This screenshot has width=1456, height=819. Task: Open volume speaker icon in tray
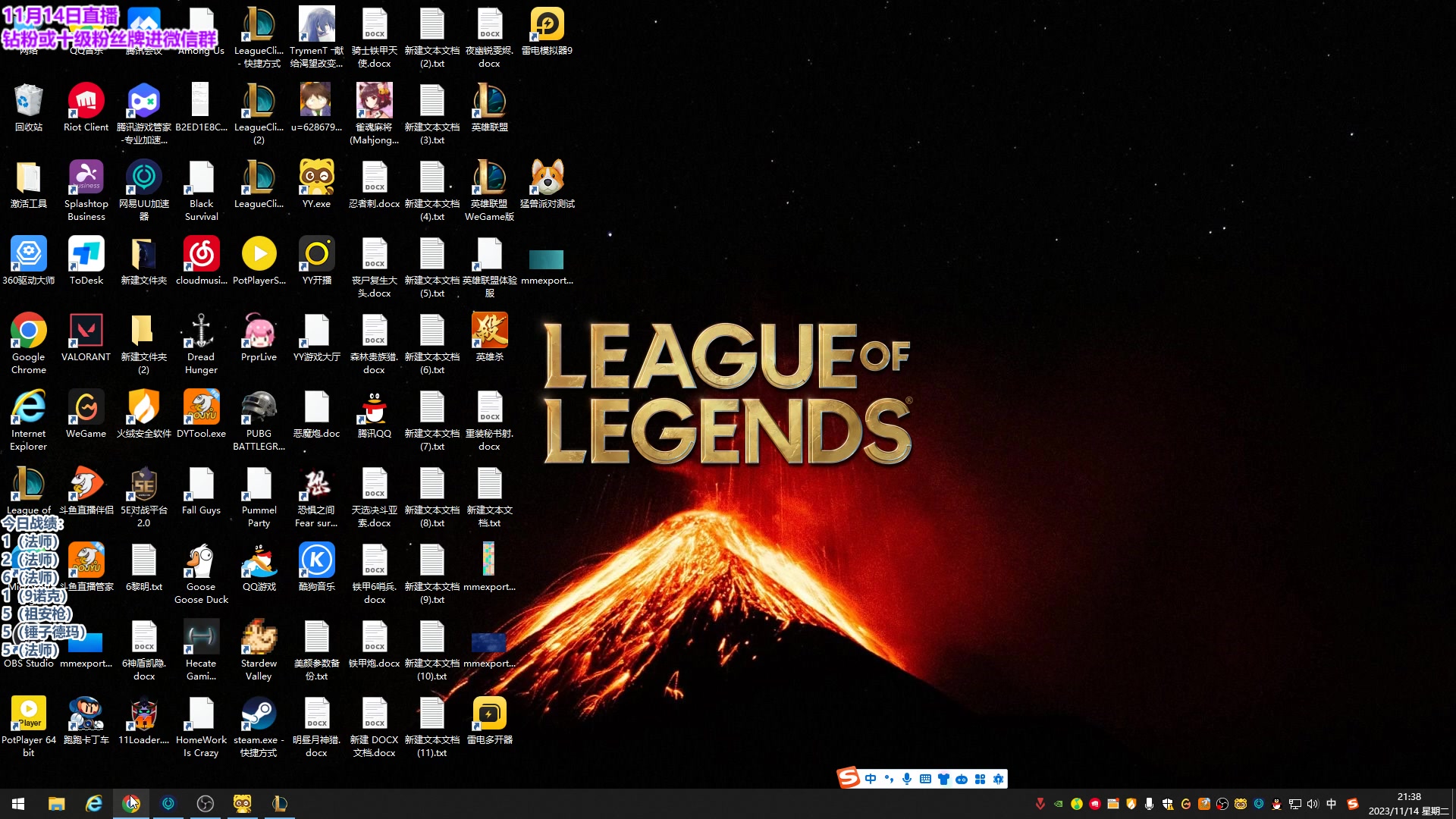(x=1313, y=804)
